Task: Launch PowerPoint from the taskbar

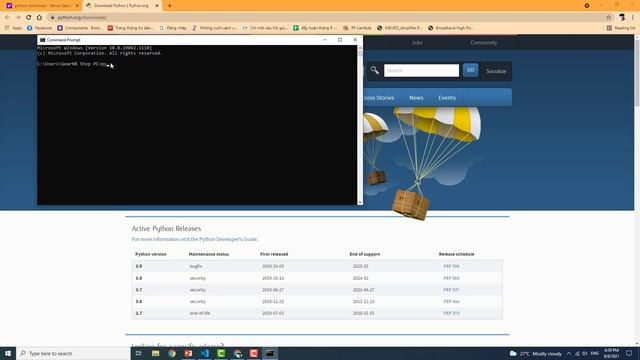Action: tap(188, 353)
